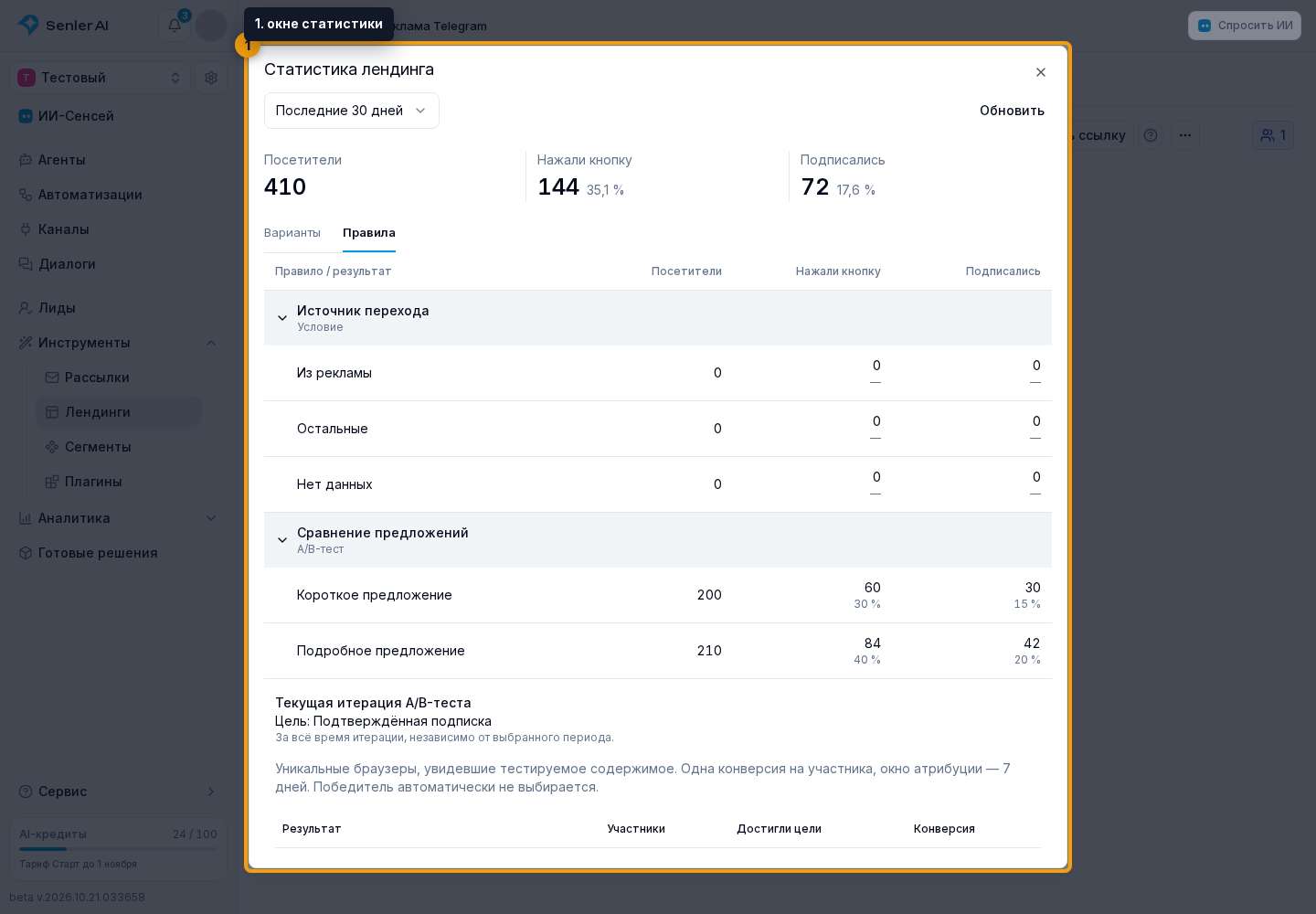Open project settings gear icon
The width and height of the screenshot is (1316, 914).
pos(211,78)
